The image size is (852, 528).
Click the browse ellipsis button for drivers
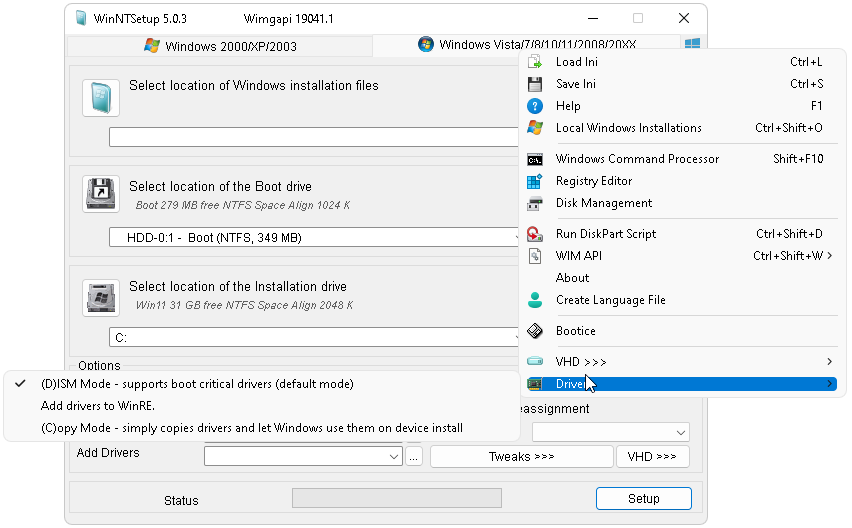click(x=414, y=457)
